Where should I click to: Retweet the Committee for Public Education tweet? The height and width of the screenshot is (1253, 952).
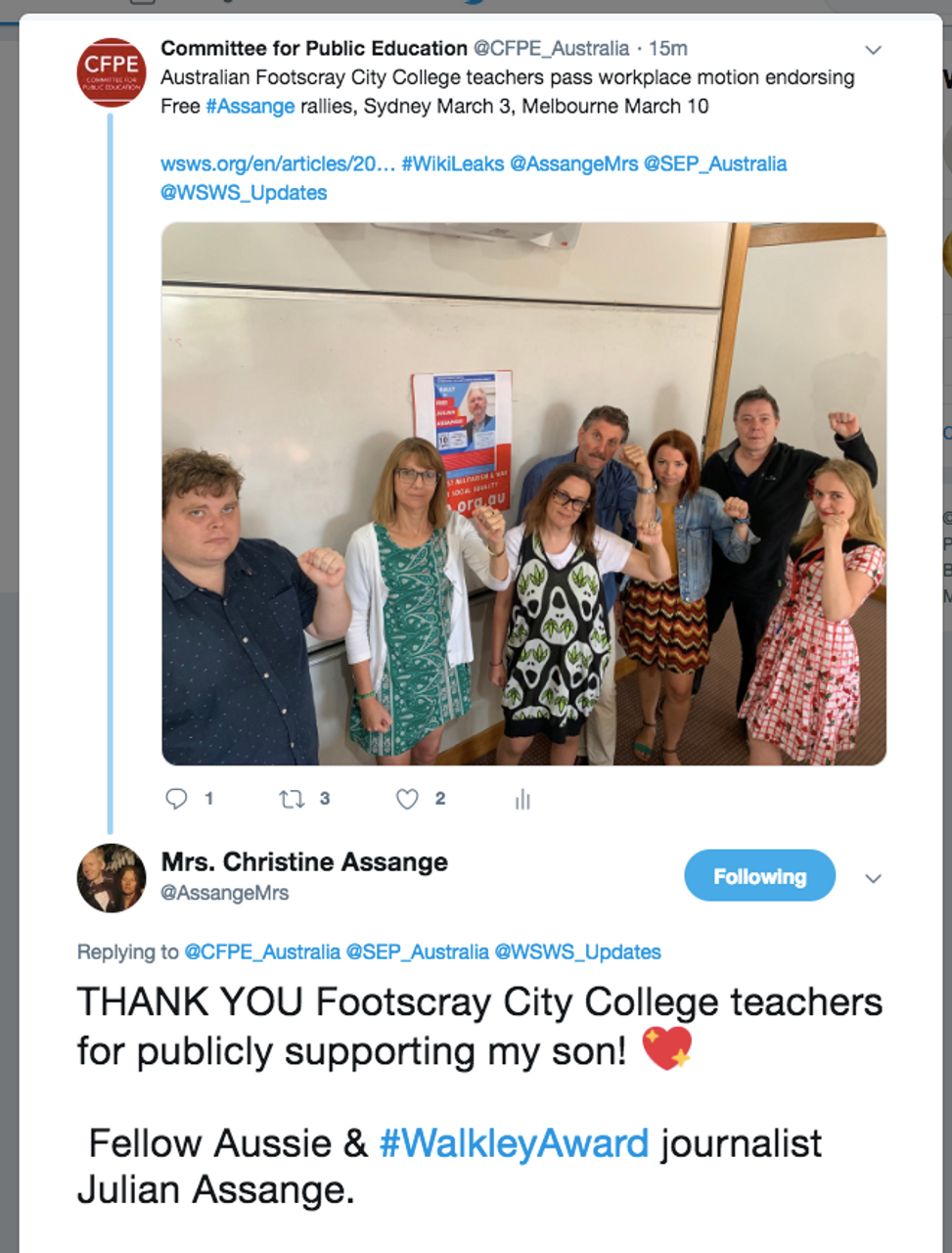pos(292,799)
